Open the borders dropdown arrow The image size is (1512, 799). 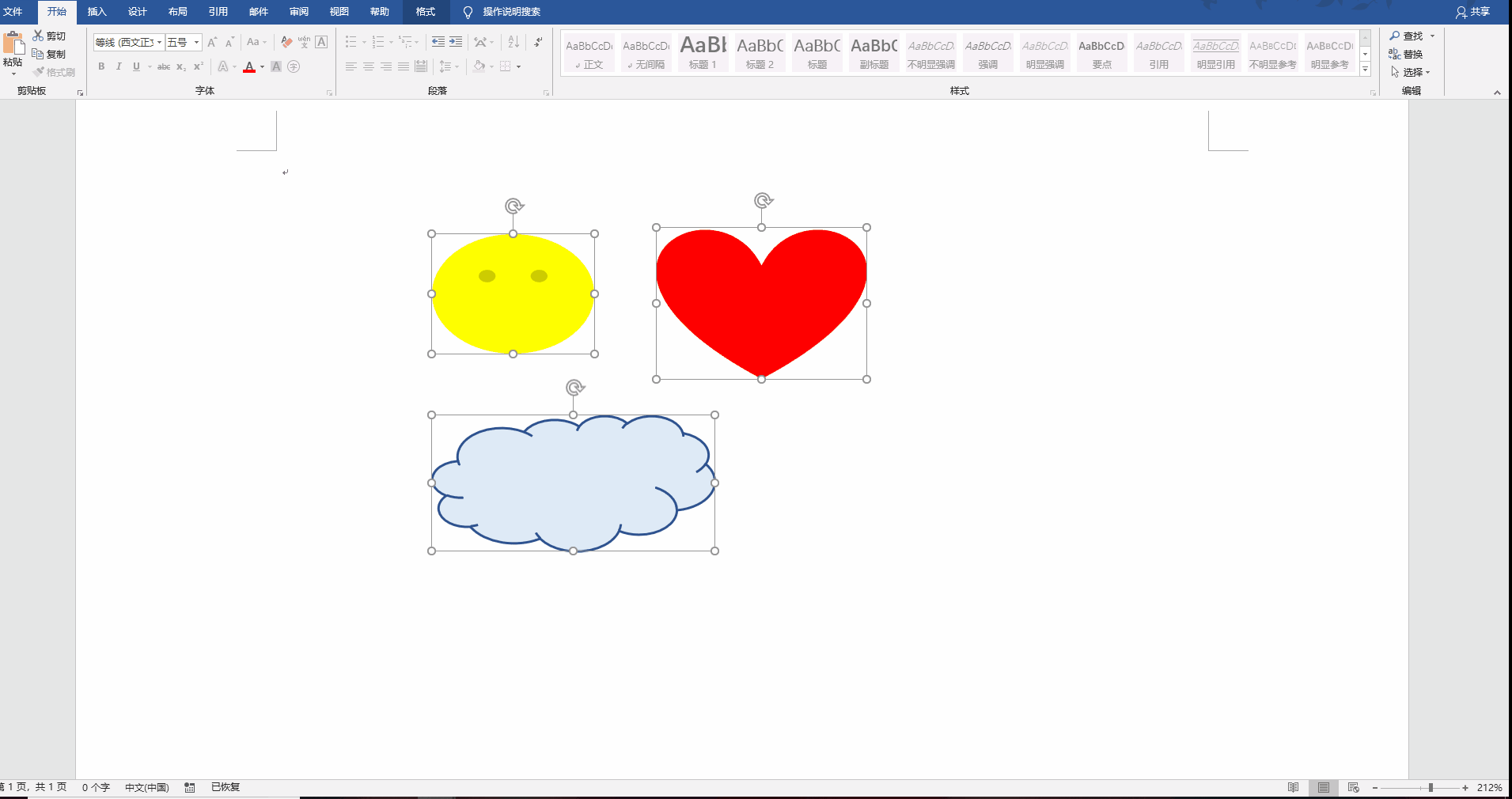point(519,67)
